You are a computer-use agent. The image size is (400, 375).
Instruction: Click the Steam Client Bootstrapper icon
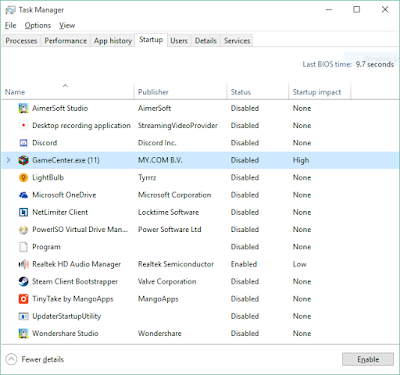(x=23, y=282)
